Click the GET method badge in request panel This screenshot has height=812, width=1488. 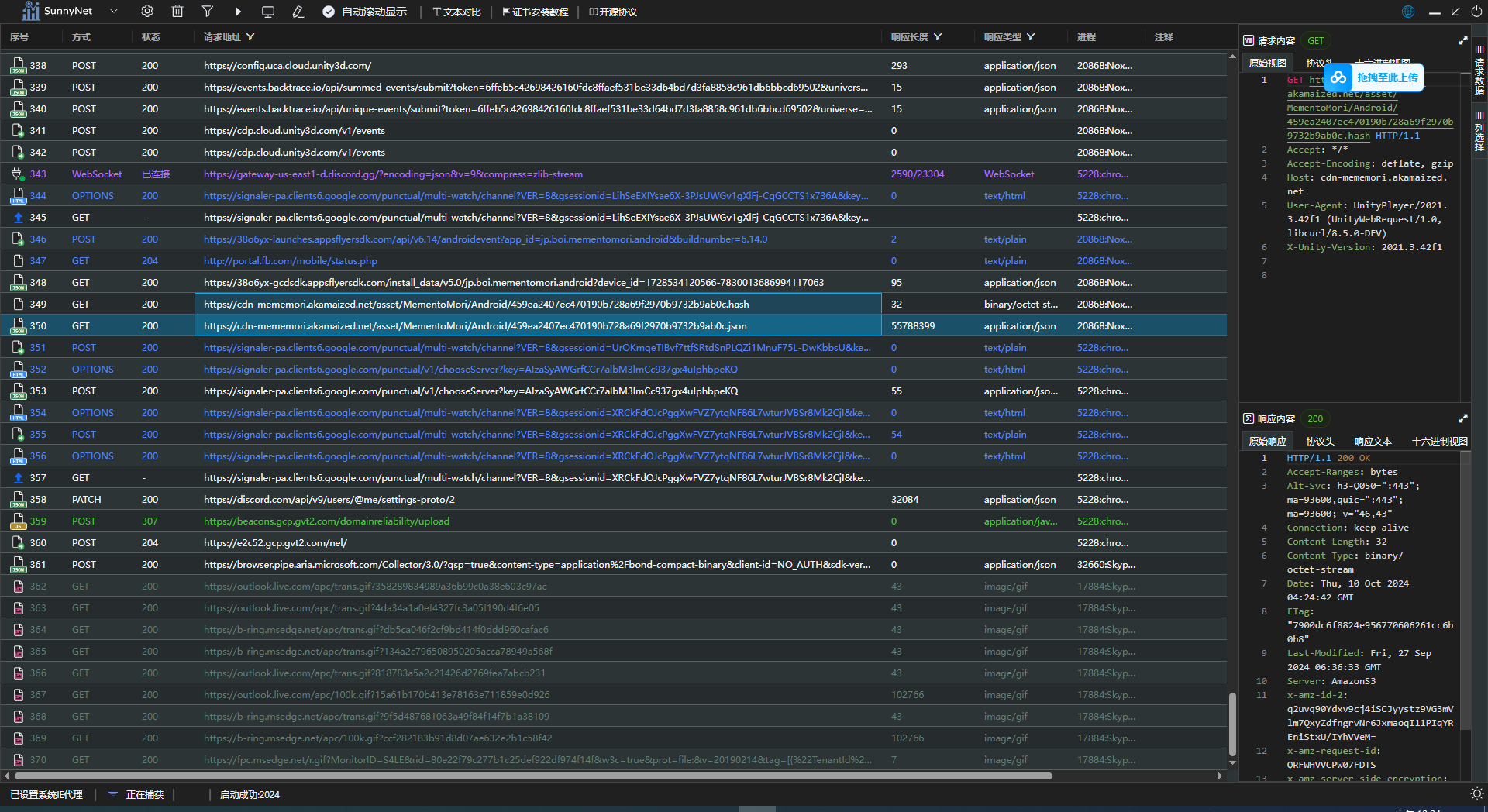pos(1316,40)
